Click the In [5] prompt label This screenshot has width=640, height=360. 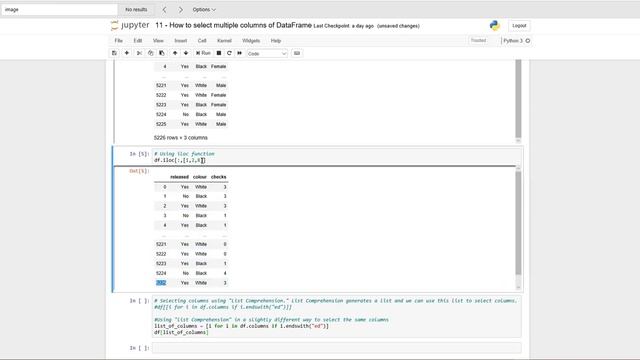tap(139, 154)
